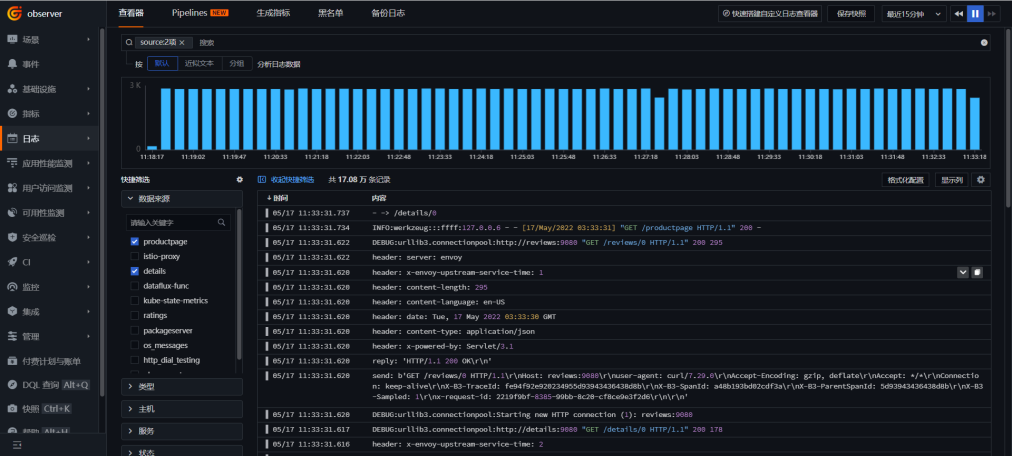
Task: Click the copy icon on the log row
Action: (978, 272)
